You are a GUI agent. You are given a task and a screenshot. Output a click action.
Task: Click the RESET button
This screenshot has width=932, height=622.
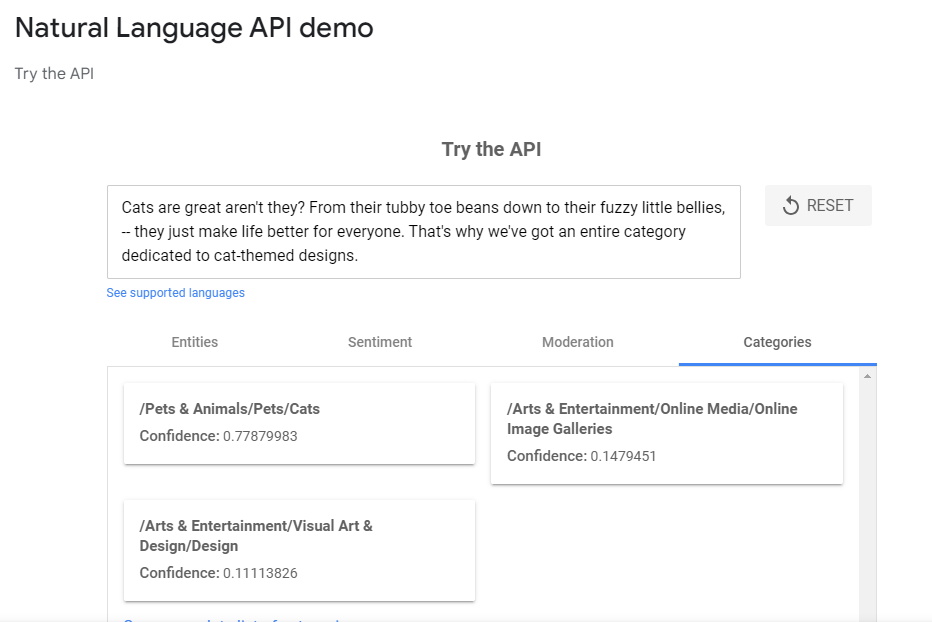(818, 205)
